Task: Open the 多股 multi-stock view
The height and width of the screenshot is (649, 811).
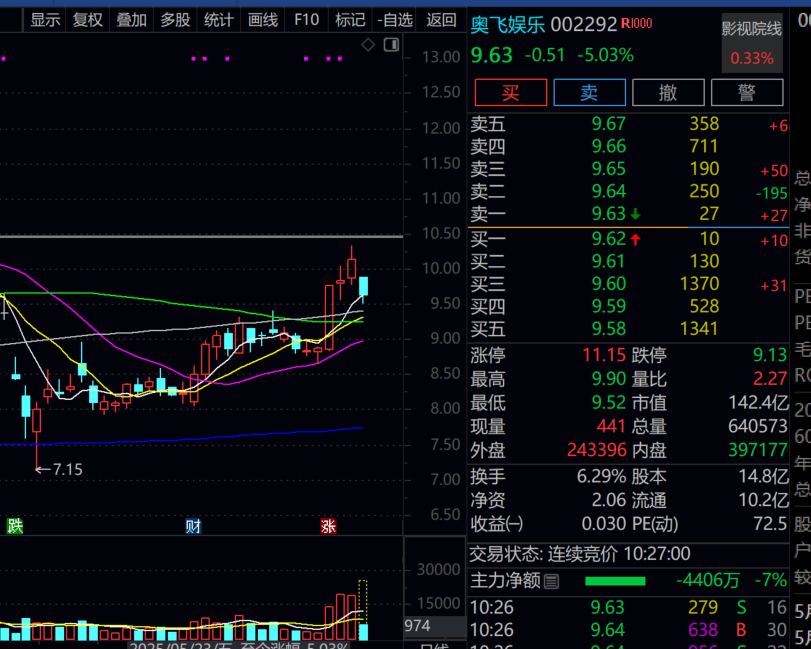Action: [x=175, y=20]
